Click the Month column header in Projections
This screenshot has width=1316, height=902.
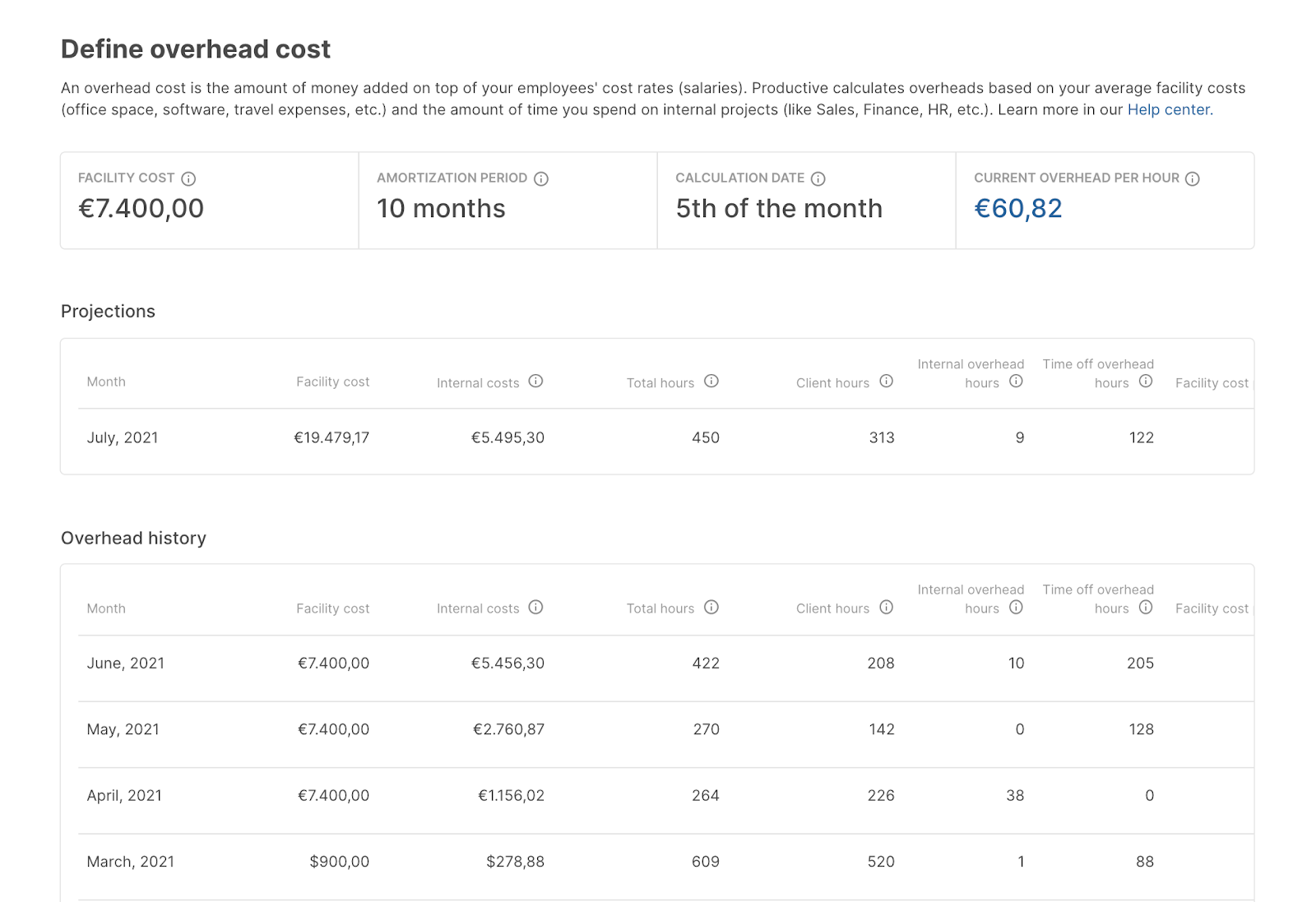click(106, 382)
